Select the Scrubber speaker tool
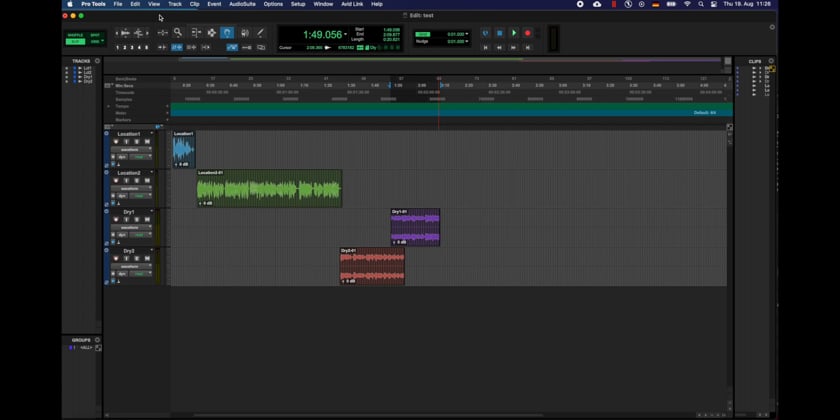This screenshot has width=840, height=420. coord(245,33)
